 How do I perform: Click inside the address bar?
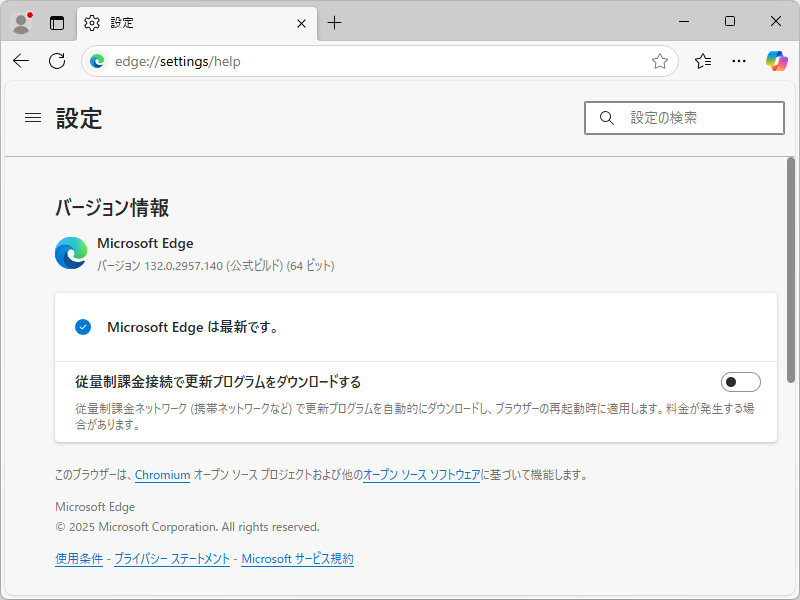(300, 61)
